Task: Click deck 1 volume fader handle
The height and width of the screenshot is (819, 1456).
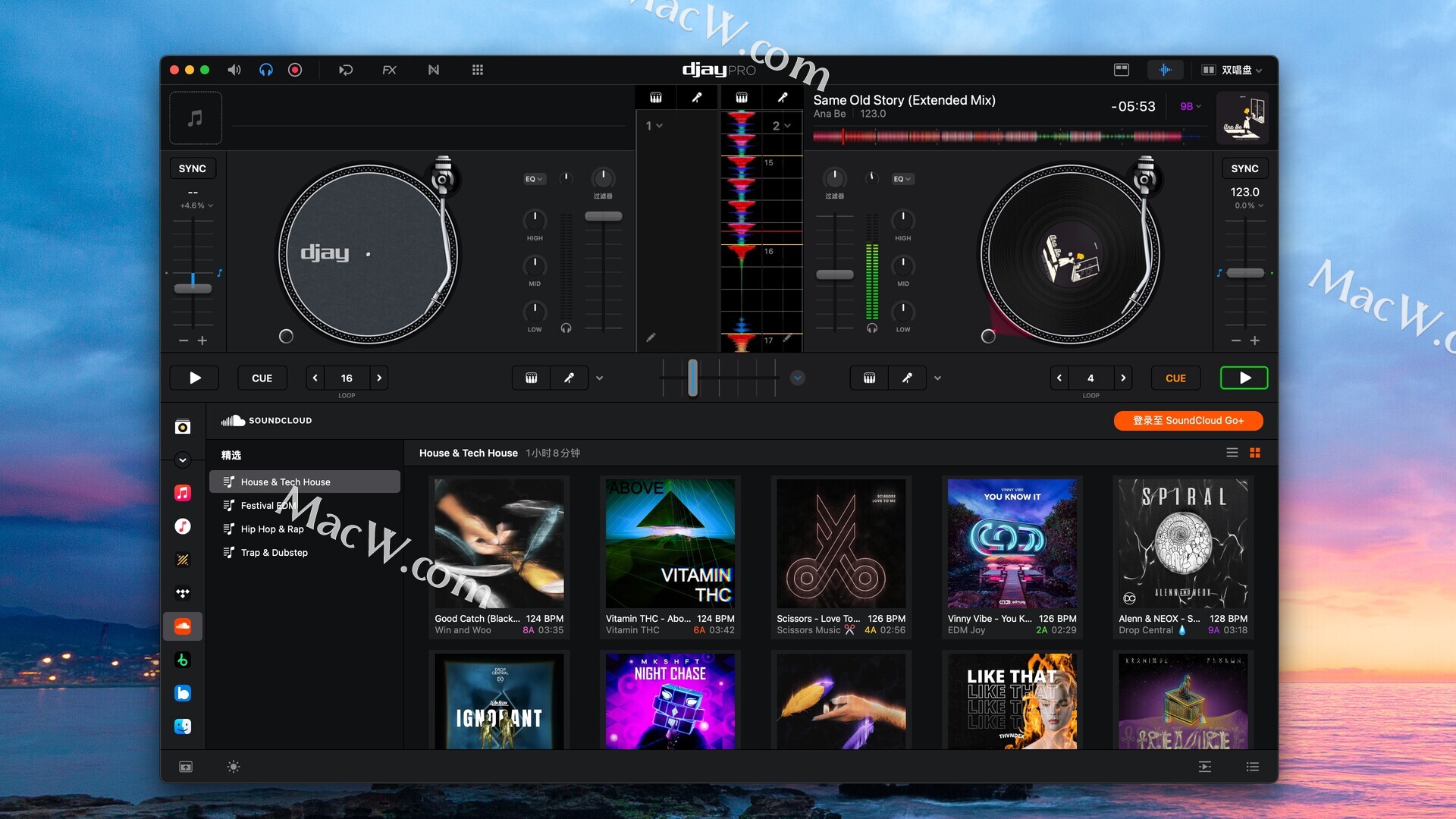Action: pyautogui.click(x=603, y=216)
